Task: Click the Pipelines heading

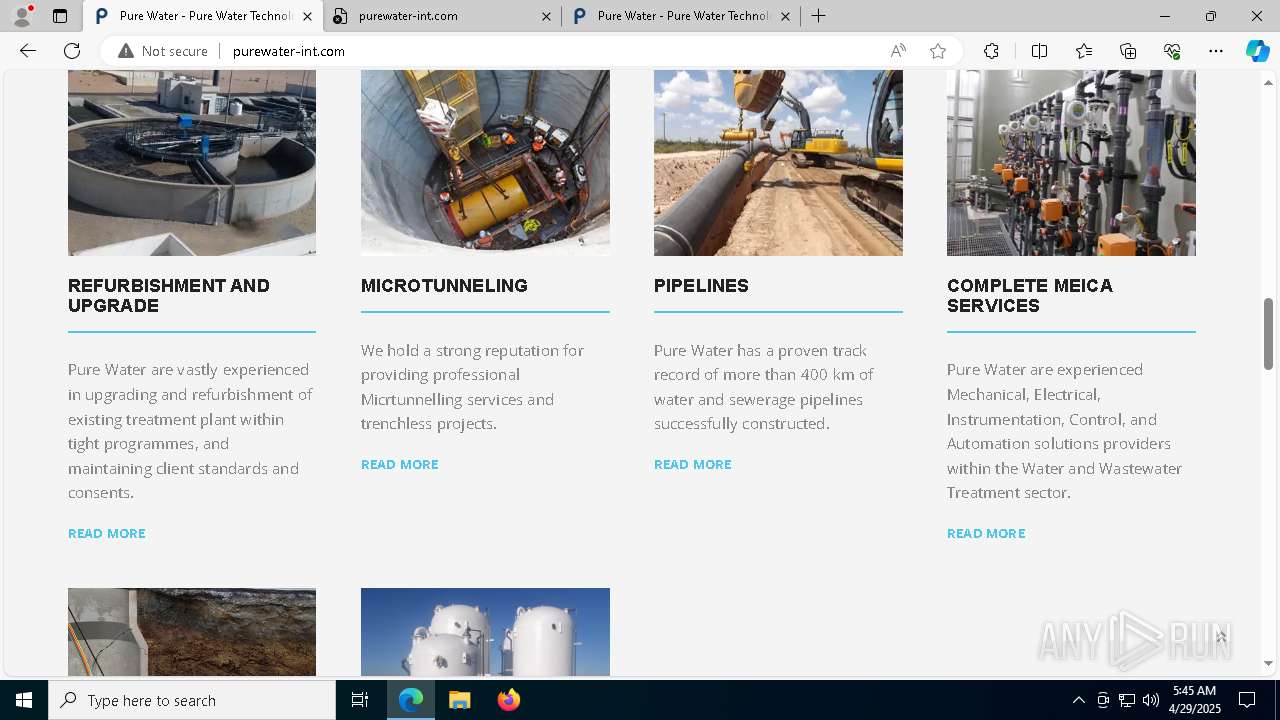Action: [x=701, y=286]
